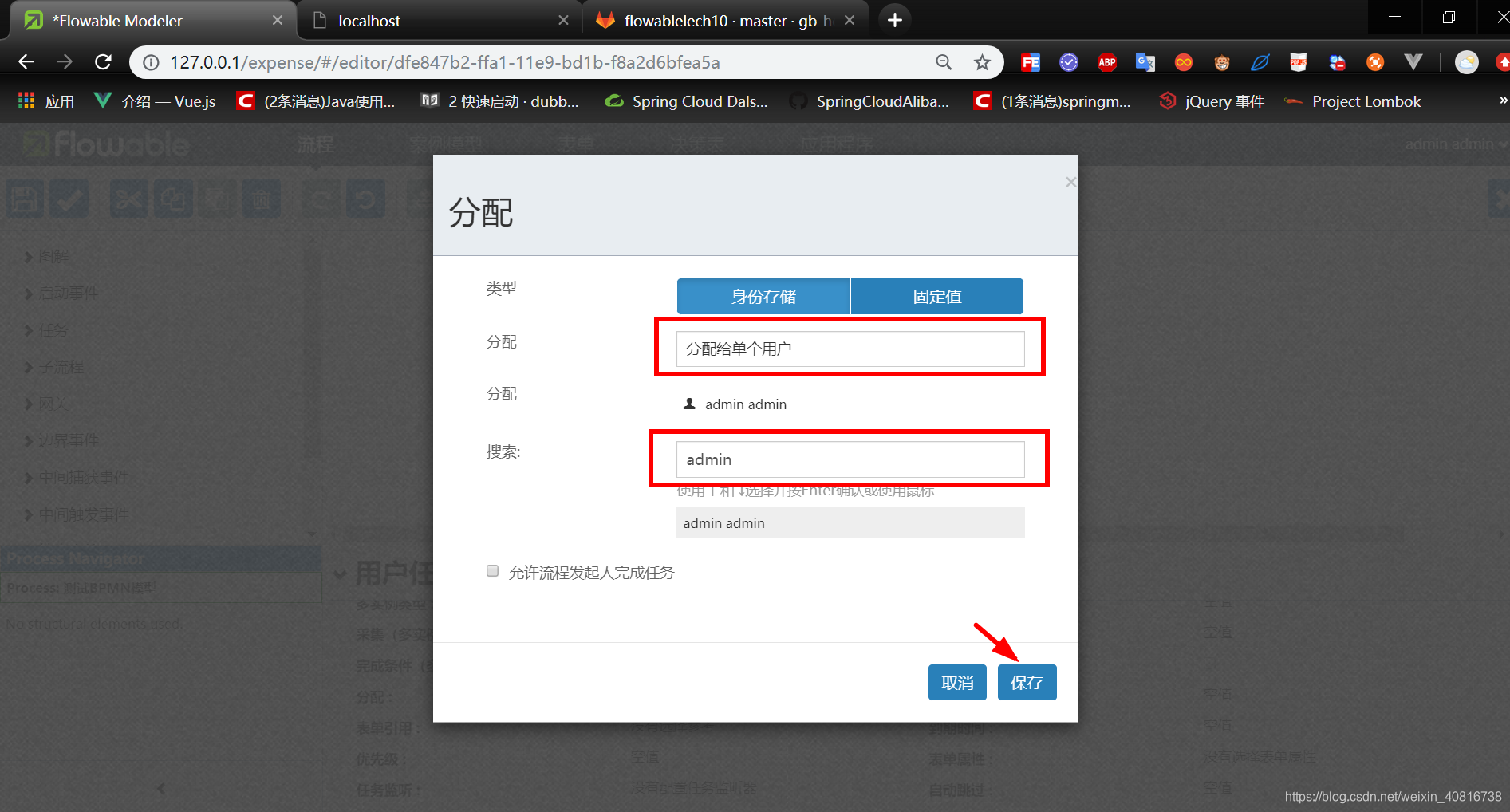Switch assignment type to 固定值
1510x812 pixels.
point(936,296)
